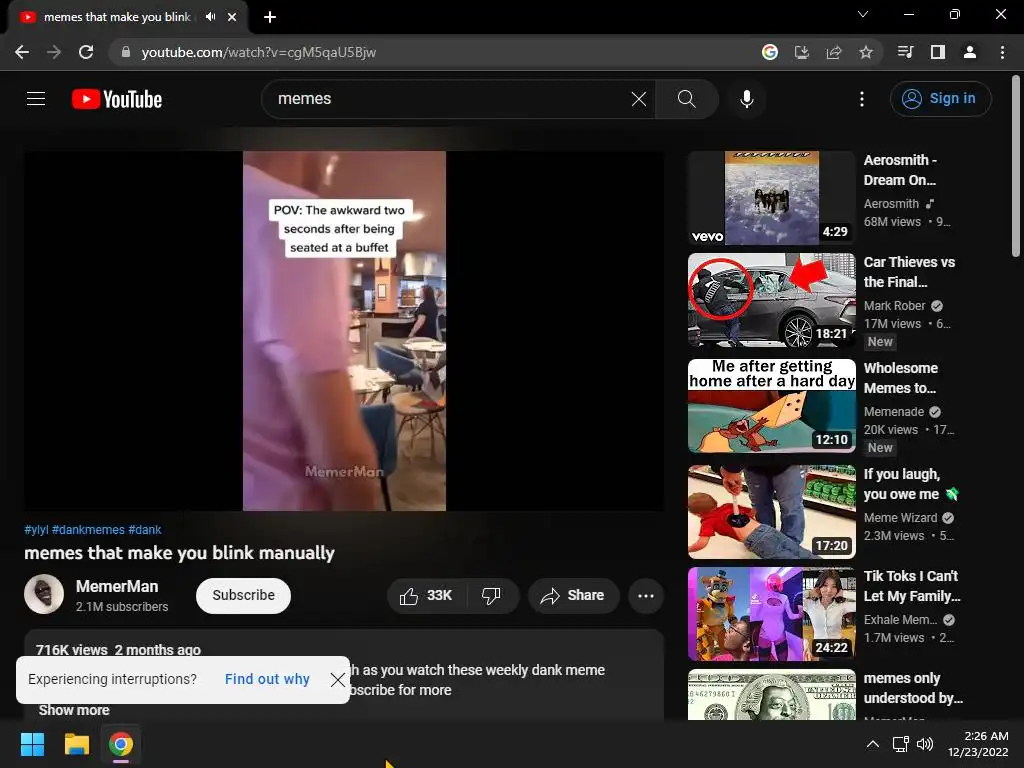Share this video
1024x768 pixels.
point(573,596)
